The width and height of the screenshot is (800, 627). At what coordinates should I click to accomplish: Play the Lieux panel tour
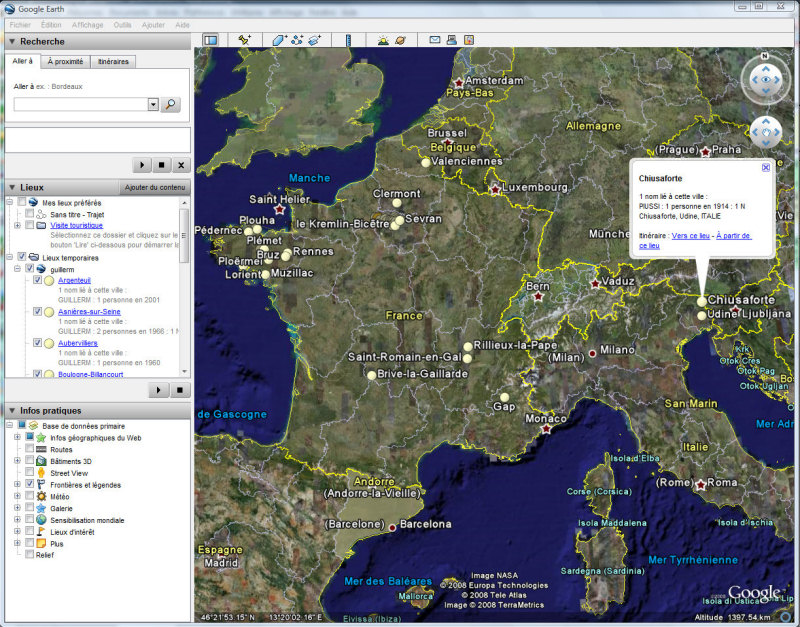coord(159,390)
